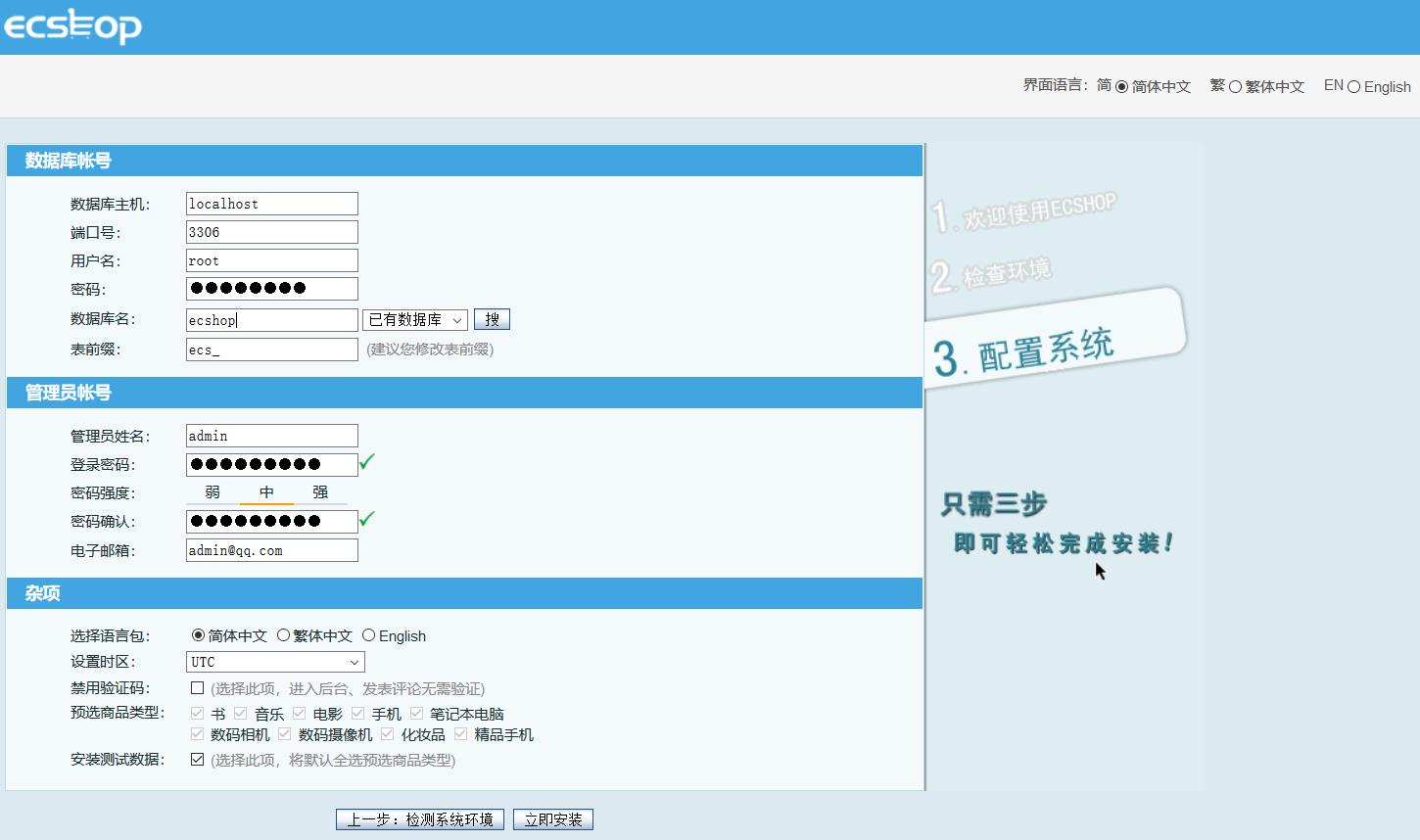Click the (建议您修改表前缀) hint text
Viewport: 1420px width, 840px height.
coord(430,350)
